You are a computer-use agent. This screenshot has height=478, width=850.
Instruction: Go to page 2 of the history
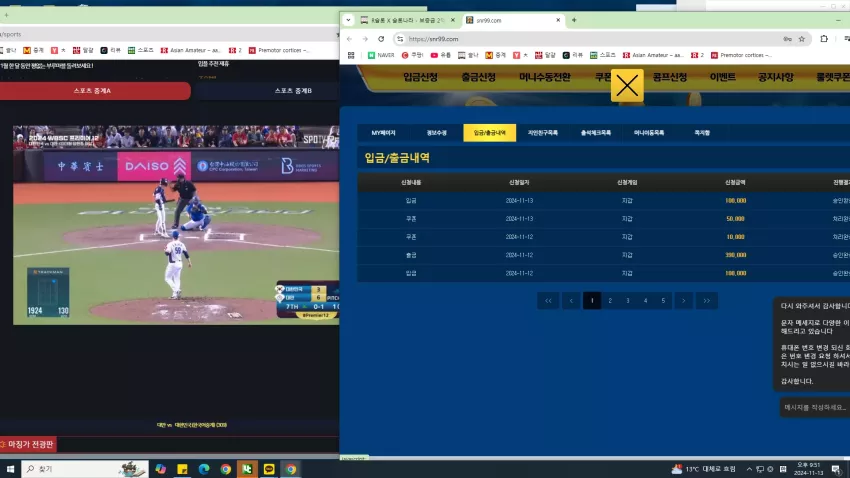610,301
